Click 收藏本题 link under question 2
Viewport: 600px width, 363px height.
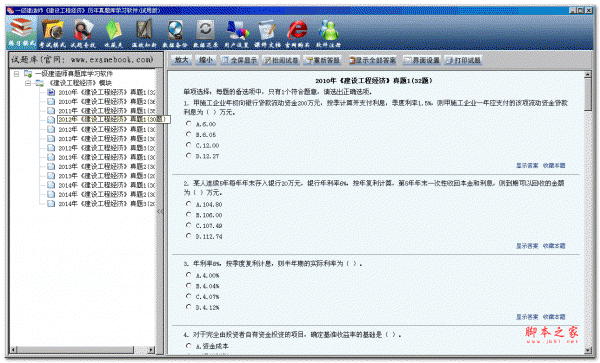point(554,246)
